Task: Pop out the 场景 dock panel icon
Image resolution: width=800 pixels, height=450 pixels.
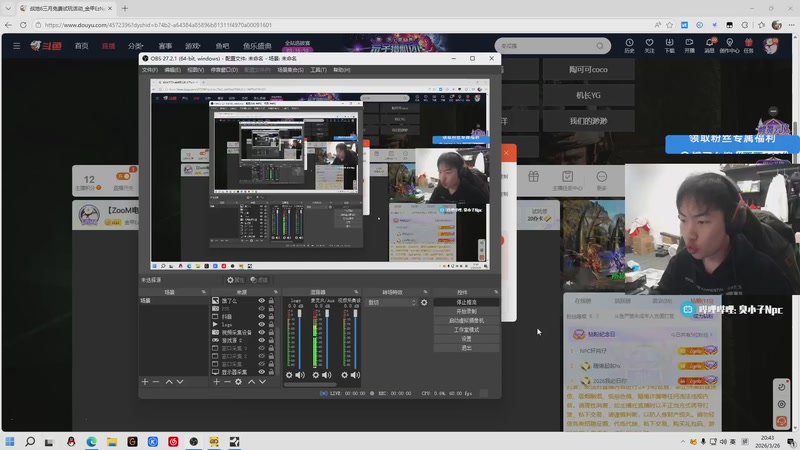Action: click(204, 292)
